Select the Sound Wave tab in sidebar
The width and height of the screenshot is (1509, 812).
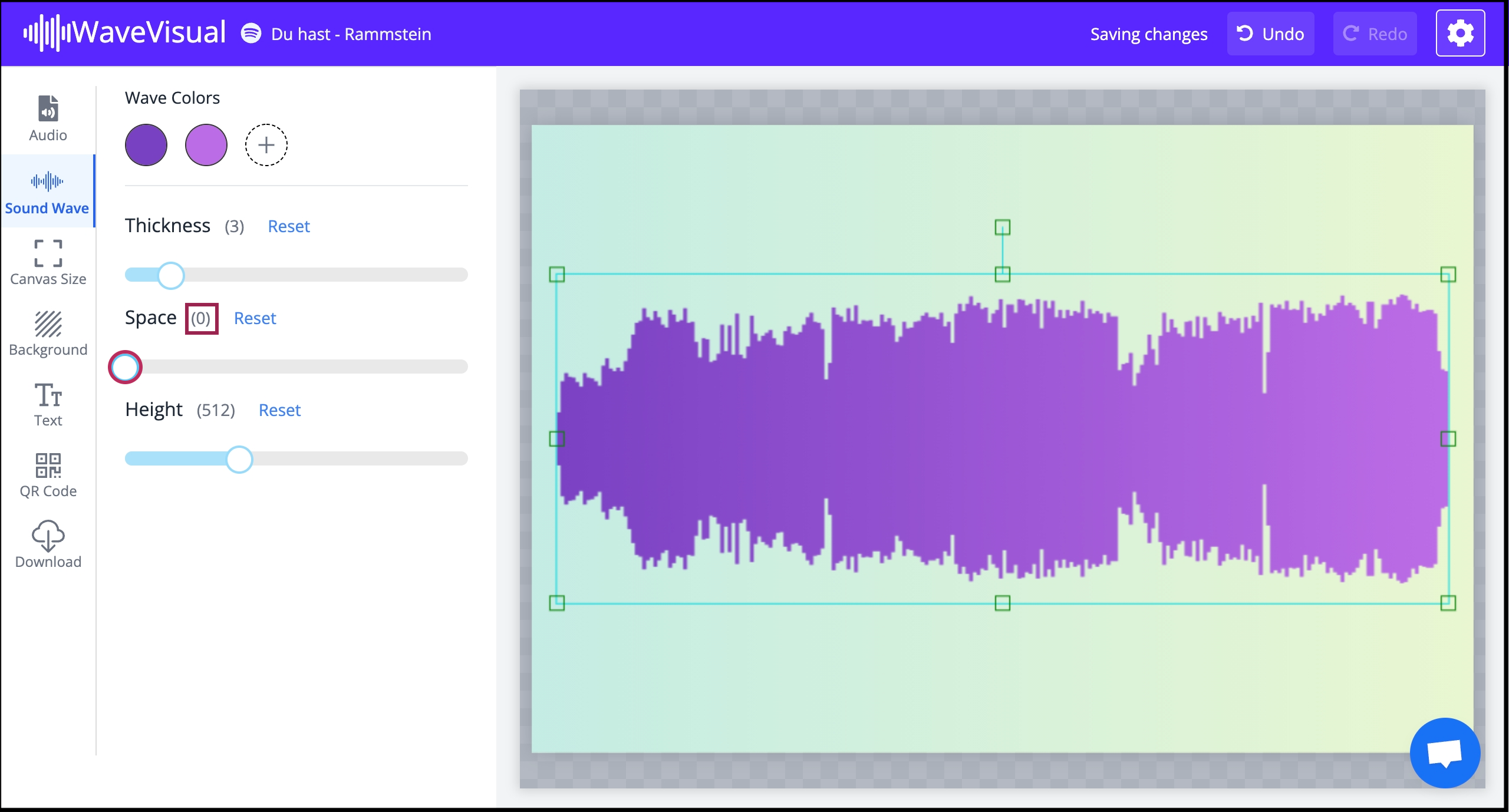(47, 192)
